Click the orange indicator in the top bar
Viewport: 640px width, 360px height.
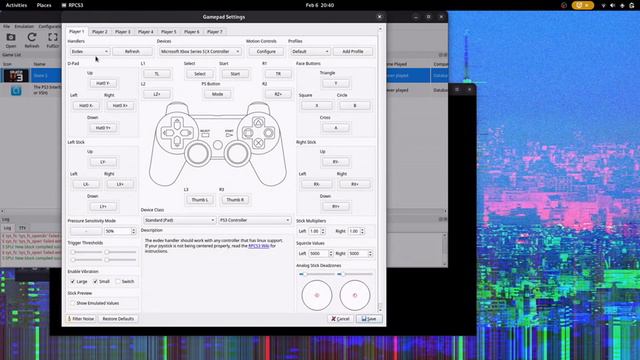pos(582,5)
